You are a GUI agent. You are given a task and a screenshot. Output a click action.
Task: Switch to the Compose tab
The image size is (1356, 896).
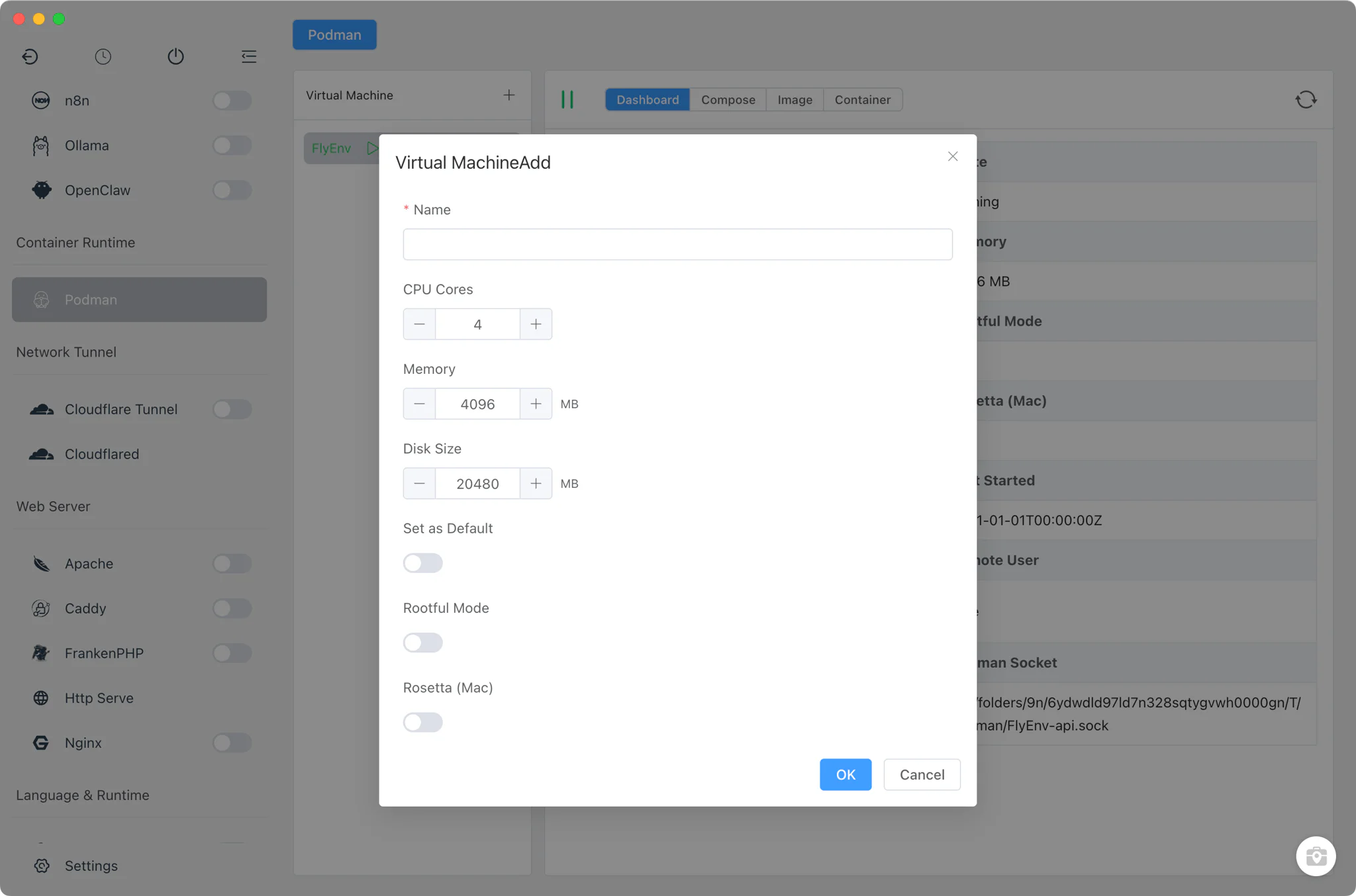728,100
